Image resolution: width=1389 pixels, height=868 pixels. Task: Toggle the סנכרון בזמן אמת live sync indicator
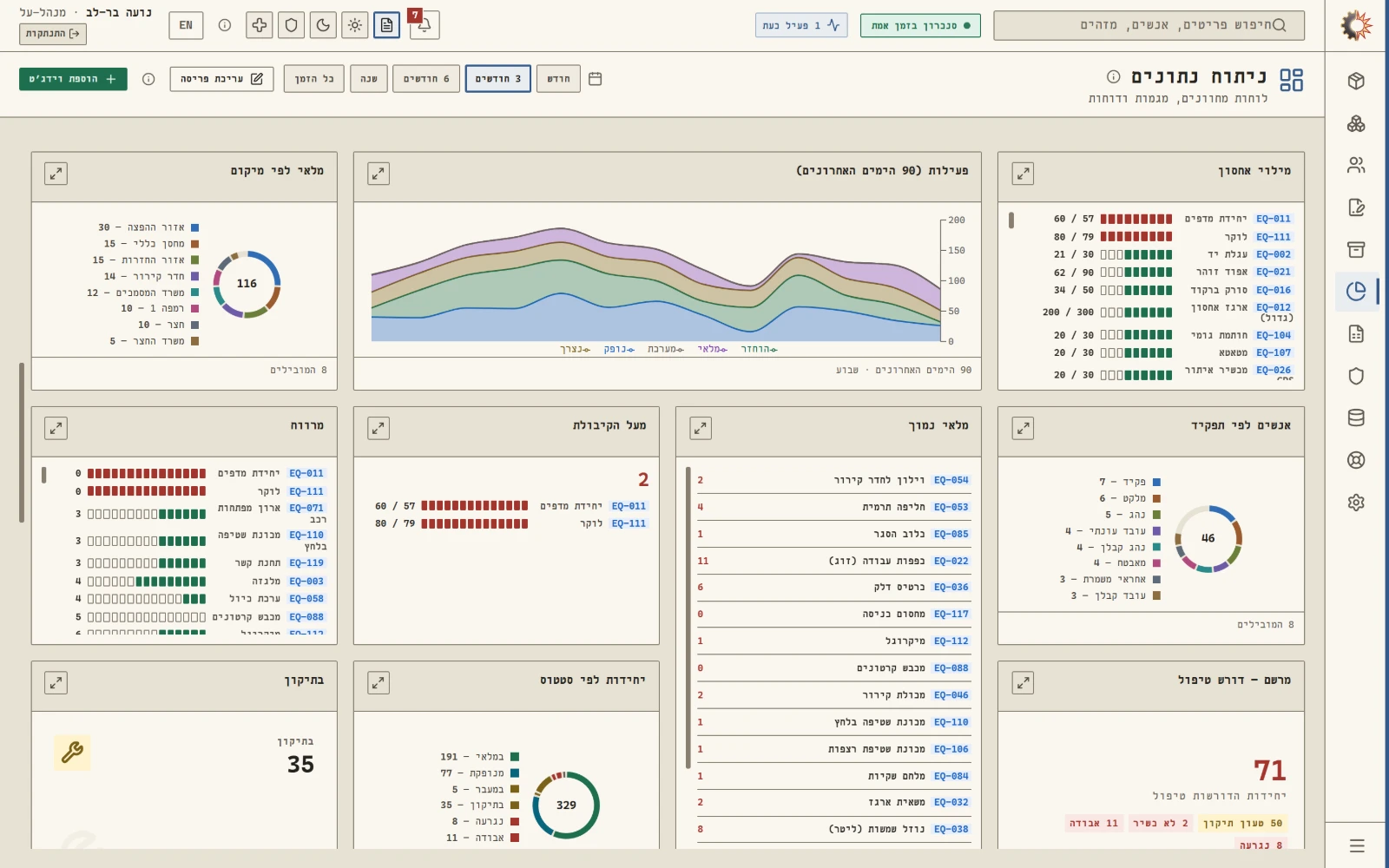(x=920, y=26)
